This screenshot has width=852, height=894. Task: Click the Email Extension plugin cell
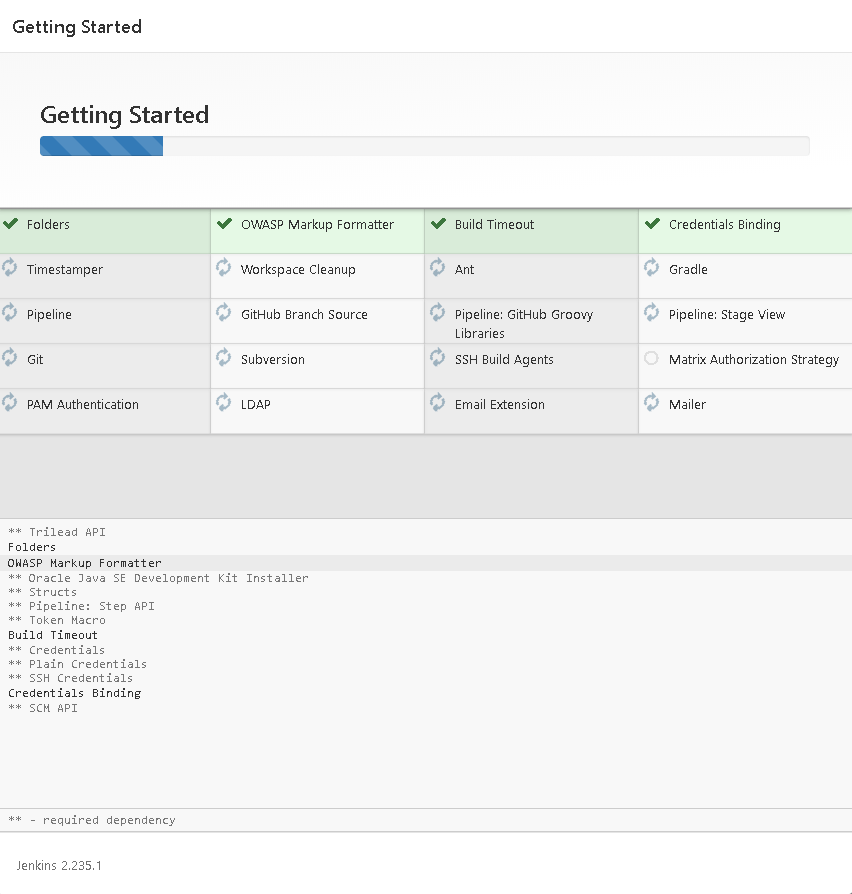[500, 404]
